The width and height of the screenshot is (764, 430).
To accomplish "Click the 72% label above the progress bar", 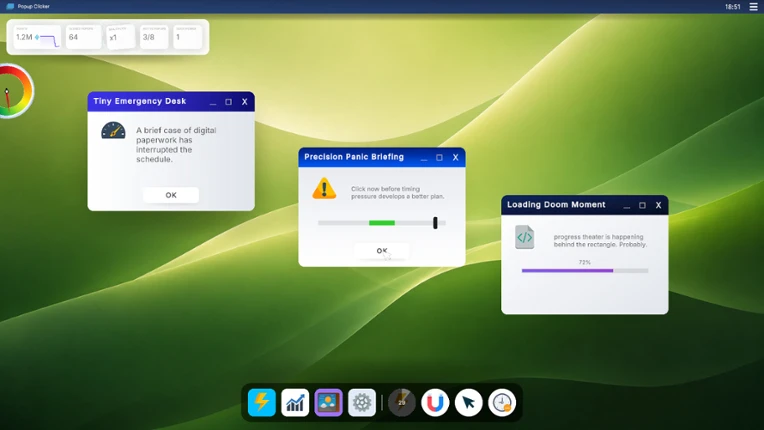I will [585, 262].
